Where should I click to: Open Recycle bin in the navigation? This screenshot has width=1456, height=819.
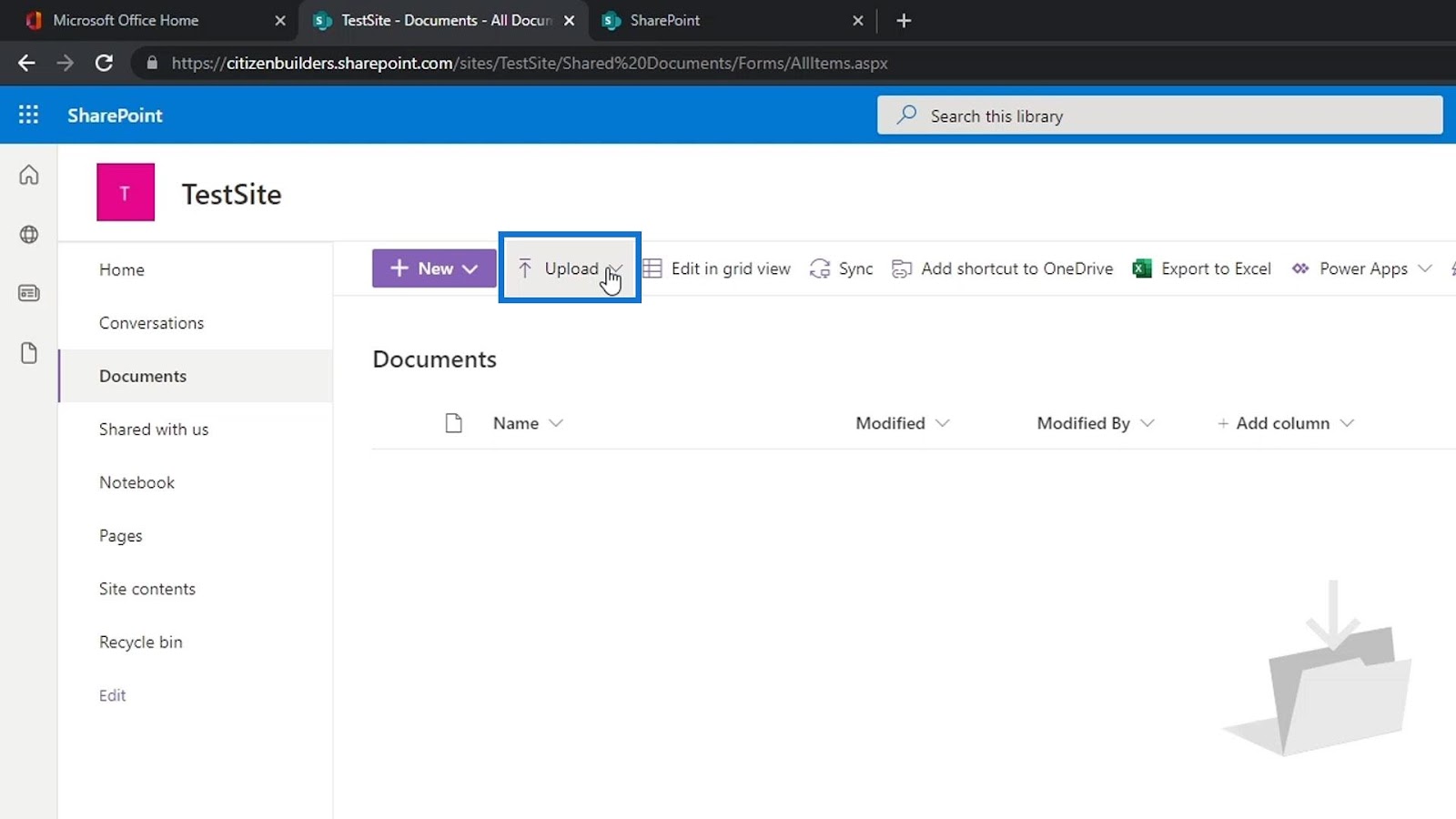tap(141, 642)
